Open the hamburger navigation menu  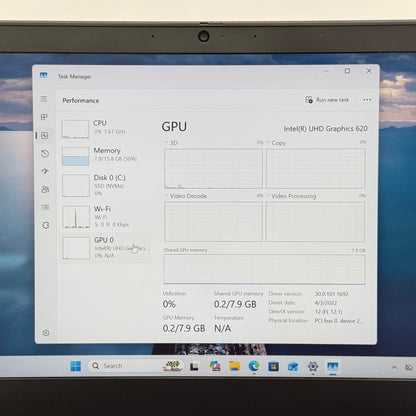[44, 99]
